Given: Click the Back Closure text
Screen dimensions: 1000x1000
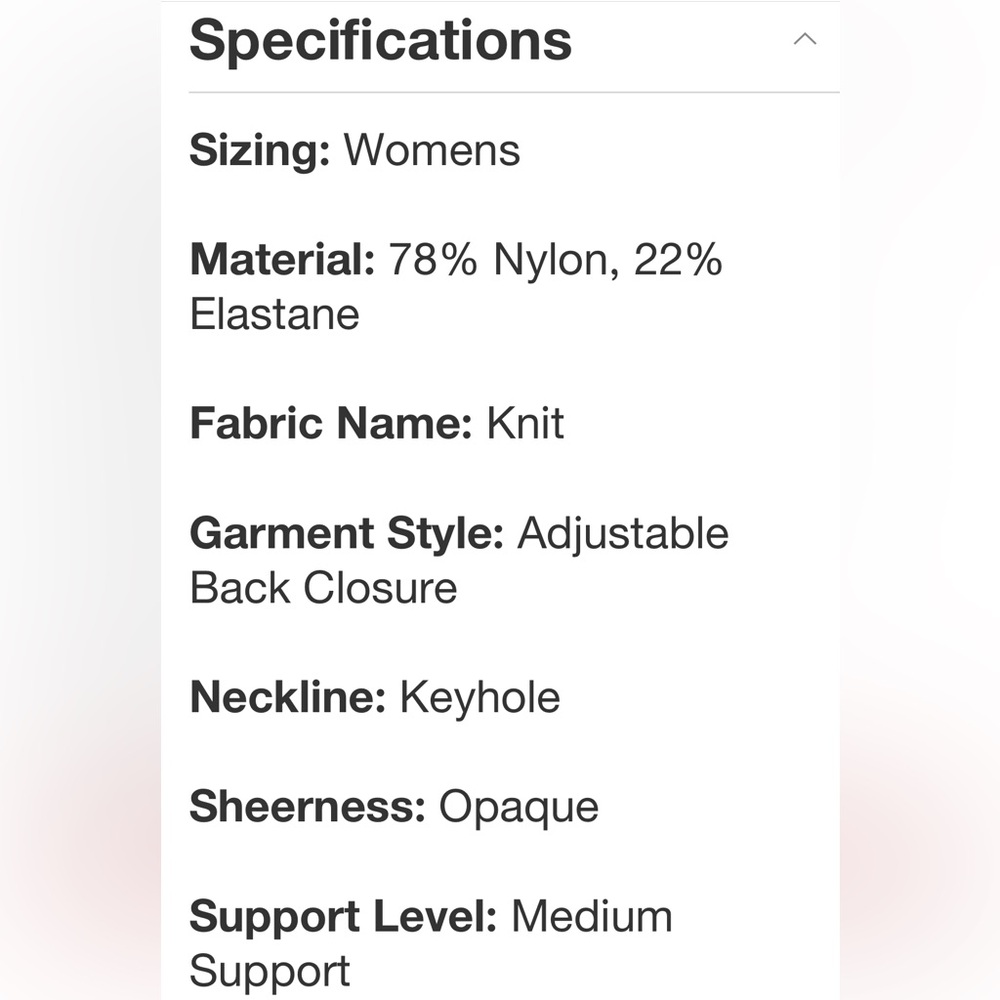Looking at the screenshot, I should point(323,588).
